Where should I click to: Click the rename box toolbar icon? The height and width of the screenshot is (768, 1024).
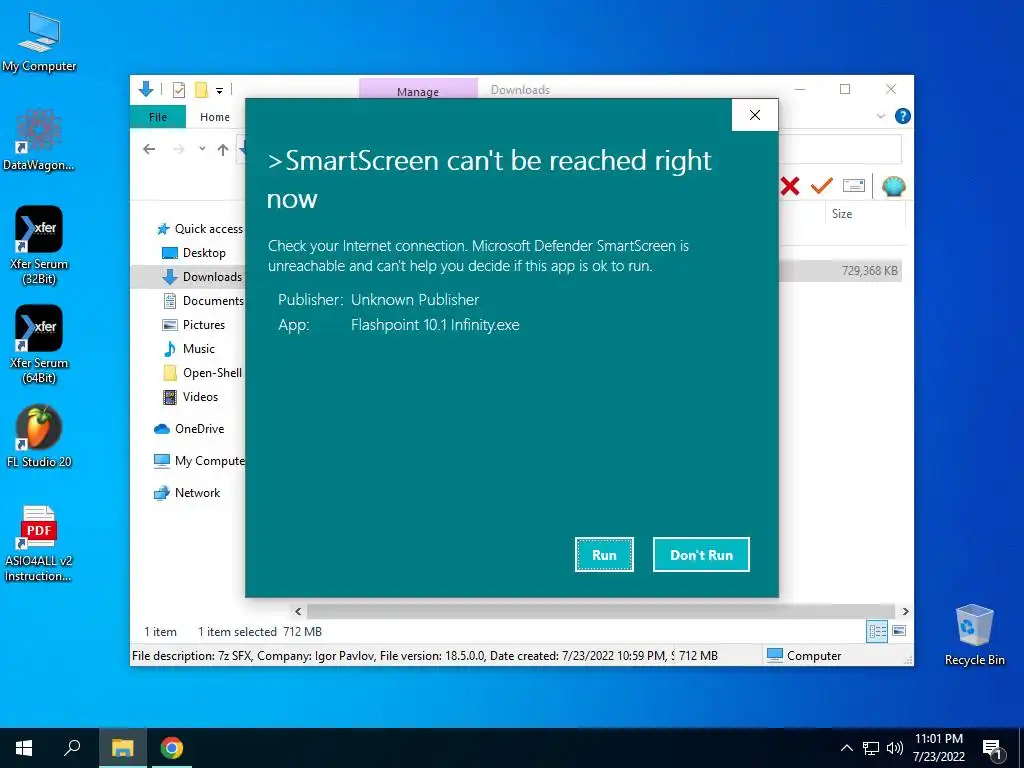(x=854, y=186)
